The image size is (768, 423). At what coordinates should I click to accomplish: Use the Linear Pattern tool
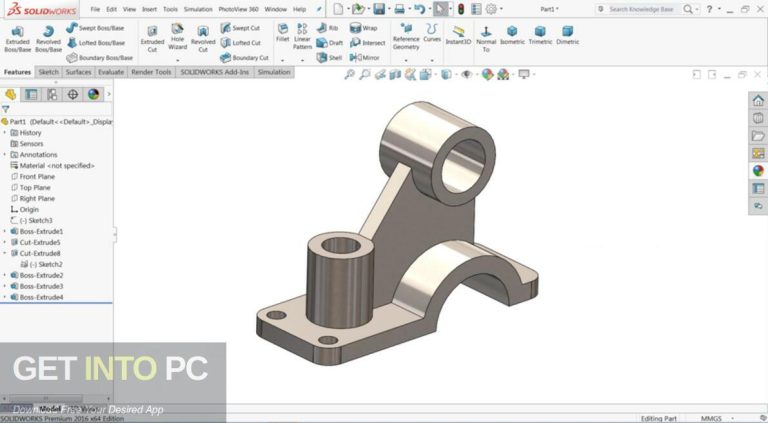tap(302, 37)
